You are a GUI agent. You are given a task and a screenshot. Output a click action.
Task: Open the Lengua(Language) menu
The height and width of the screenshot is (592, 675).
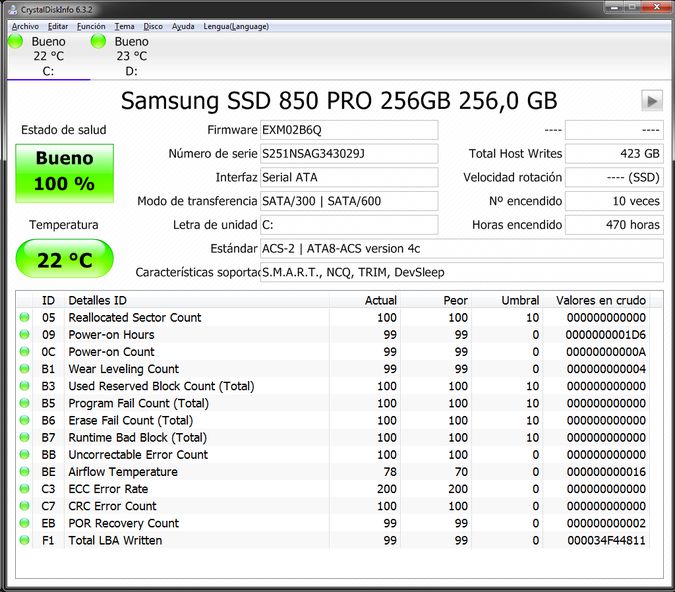point(236,26)
